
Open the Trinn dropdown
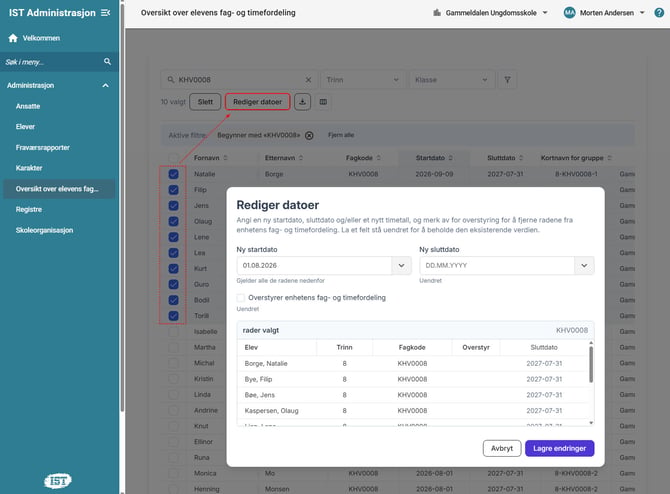click(362, 80)
